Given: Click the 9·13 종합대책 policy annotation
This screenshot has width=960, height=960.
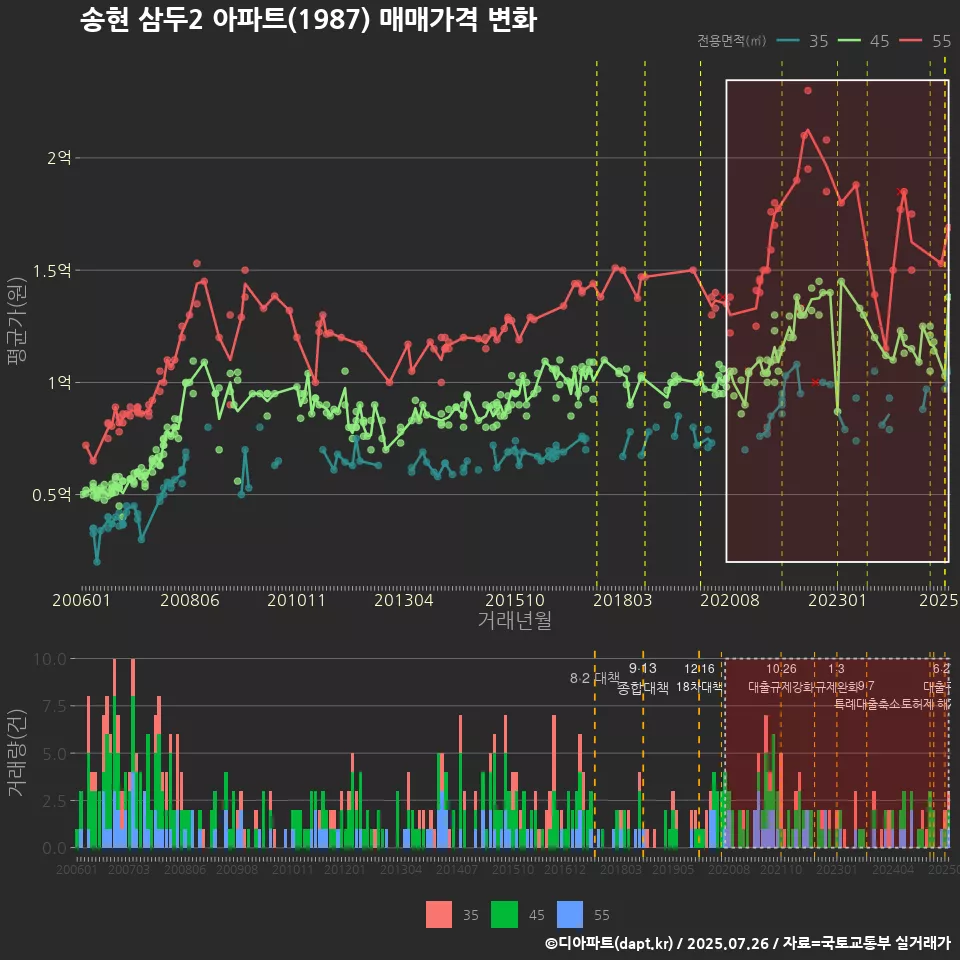Looking at the screenshot, I should click(x=642, y=678).
